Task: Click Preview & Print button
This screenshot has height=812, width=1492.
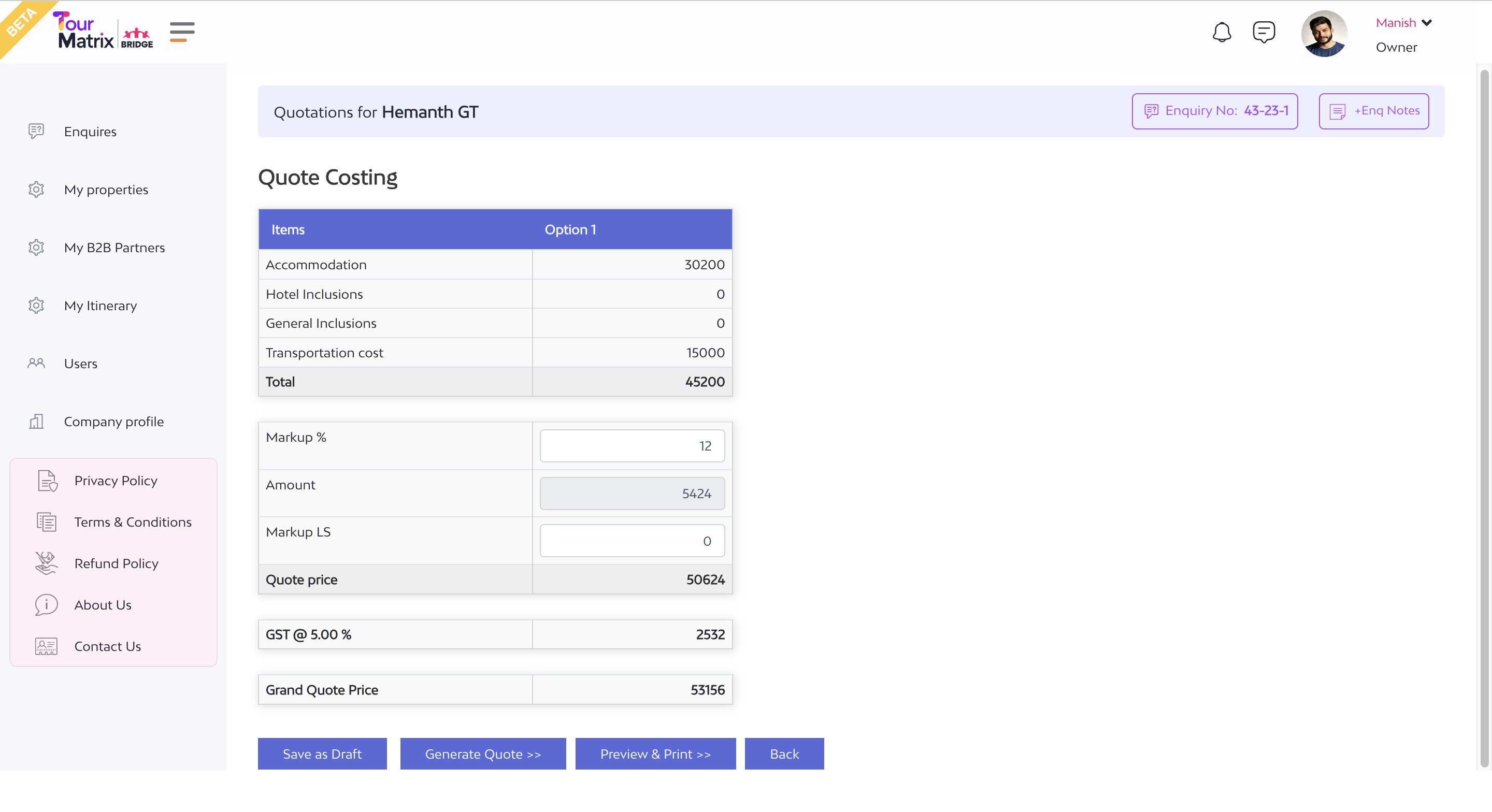Action: pyautogui.click(x=655, y=754)
